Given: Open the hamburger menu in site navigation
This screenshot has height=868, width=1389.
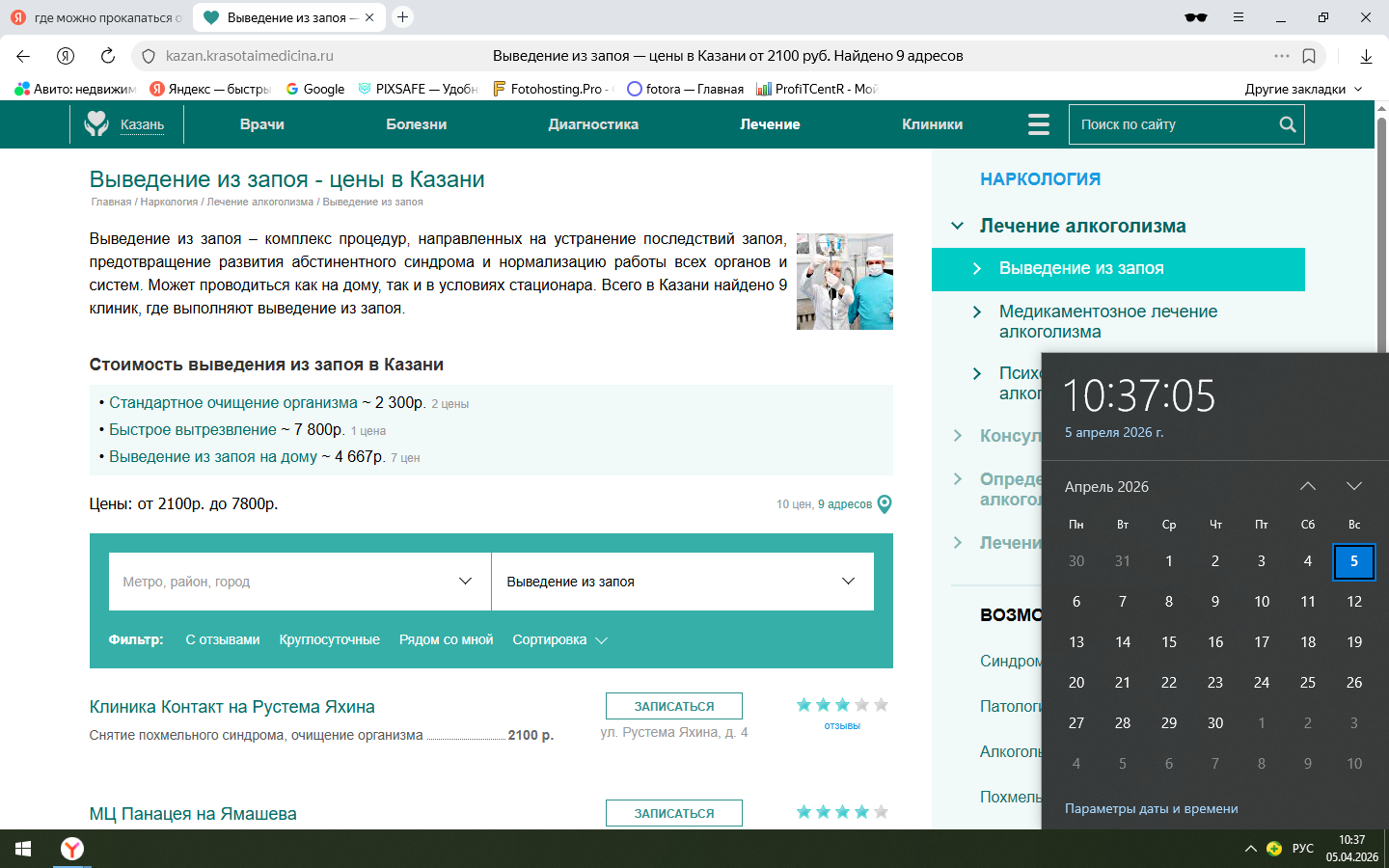Looking at the screenshot, I should (1038, 124).
